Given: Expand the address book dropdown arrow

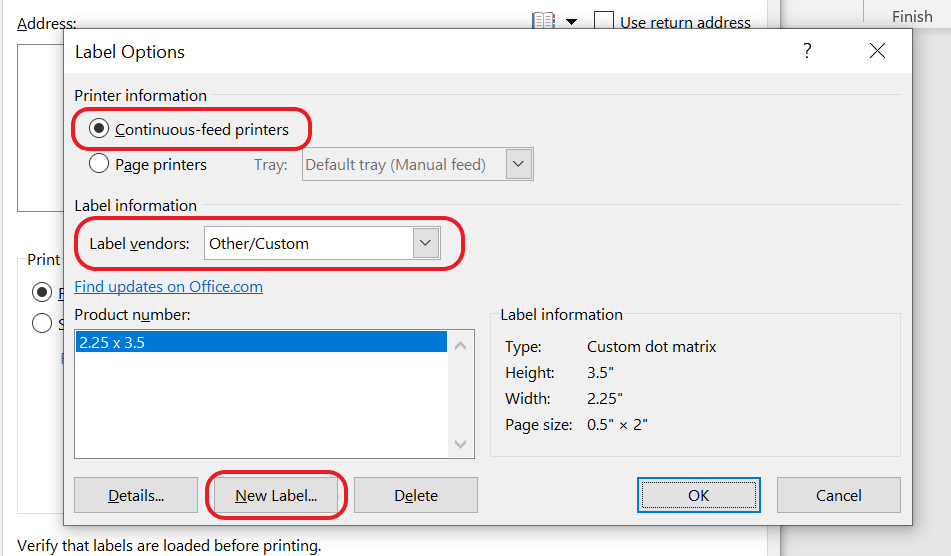Looking at the screenshot, I should 571,21.
